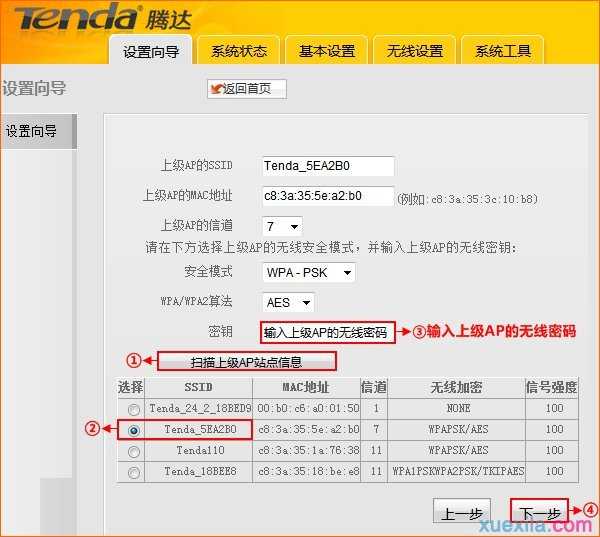Go to the 无线设置 tab
The height and width of the screenshot is (537, 600).
(414, 51)
